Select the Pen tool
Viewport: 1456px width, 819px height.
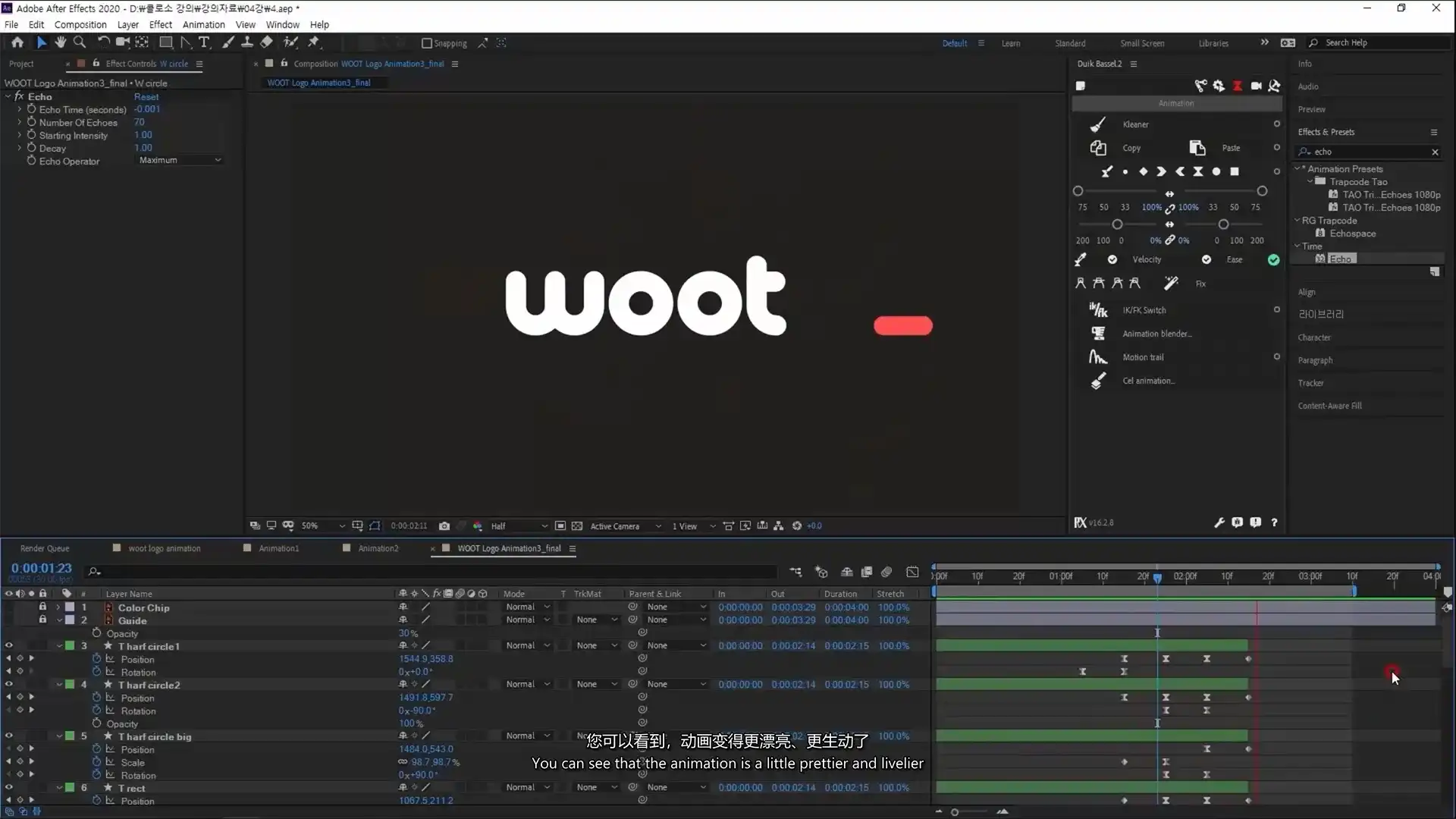[x=186, y=42]
